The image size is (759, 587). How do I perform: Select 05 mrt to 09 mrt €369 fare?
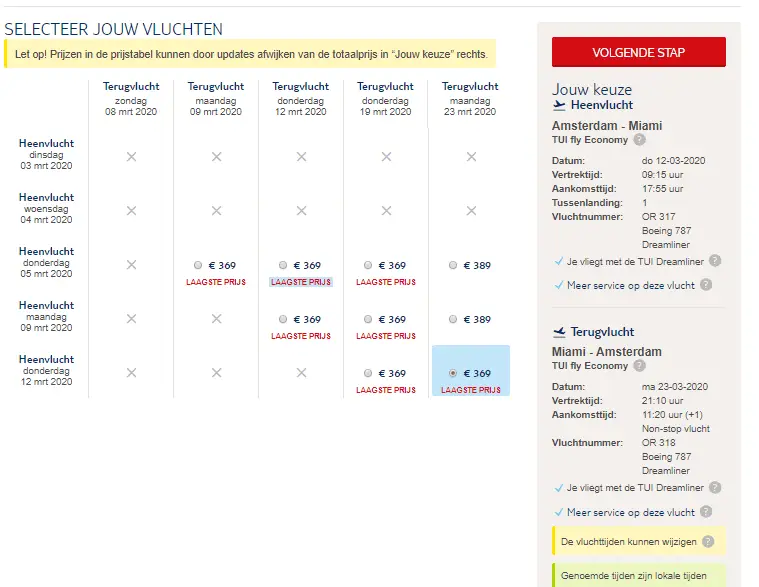[x=197, y=265]
